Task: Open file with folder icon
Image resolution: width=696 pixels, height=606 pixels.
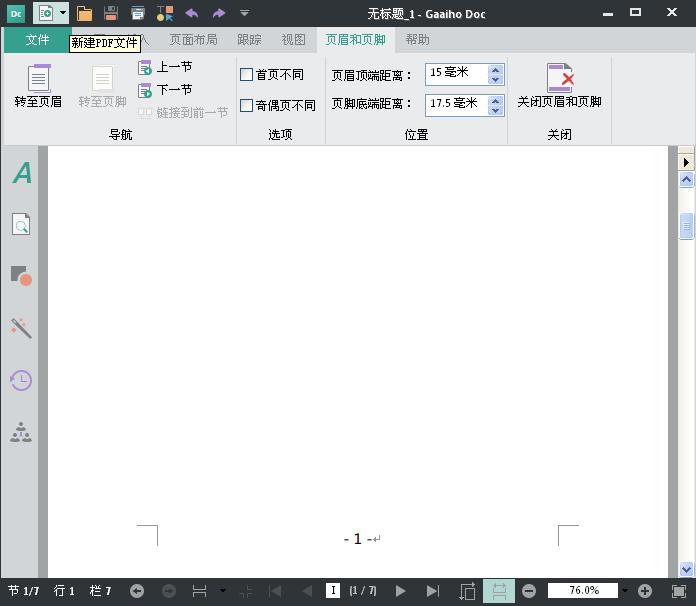Action: (84, 13)
